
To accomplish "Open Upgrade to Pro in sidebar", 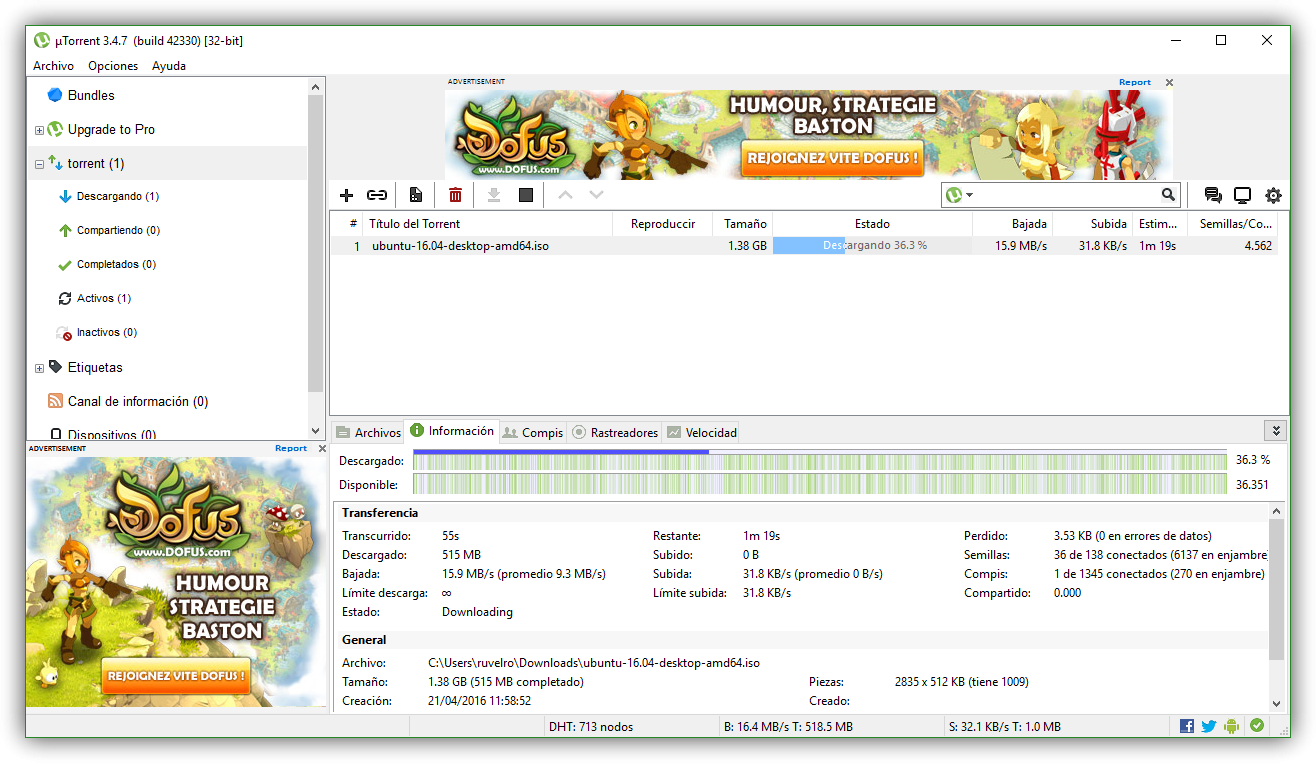I will click(111, 129).
